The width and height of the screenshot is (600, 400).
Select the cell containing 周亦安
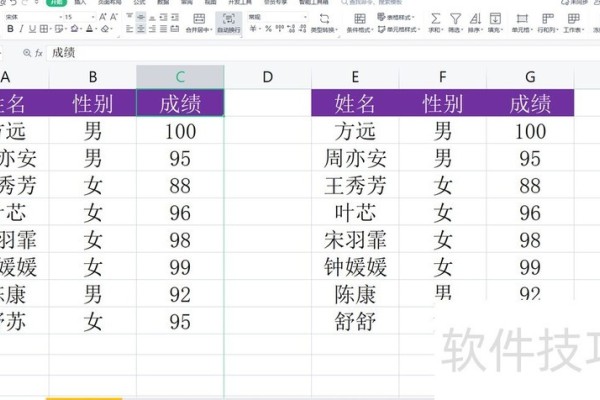pos(355,158)
